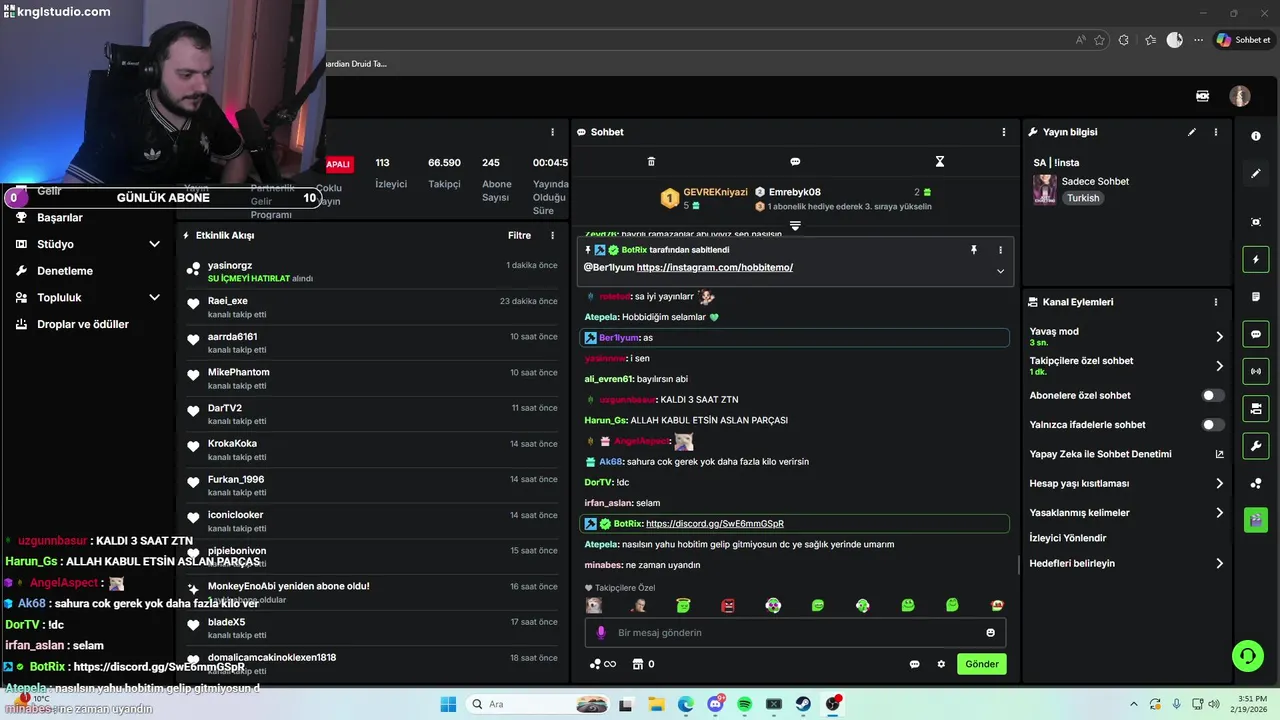Unpin the BotRix pinned message
This screenshot has width=1280, height=720.
(x=974, y=250)
